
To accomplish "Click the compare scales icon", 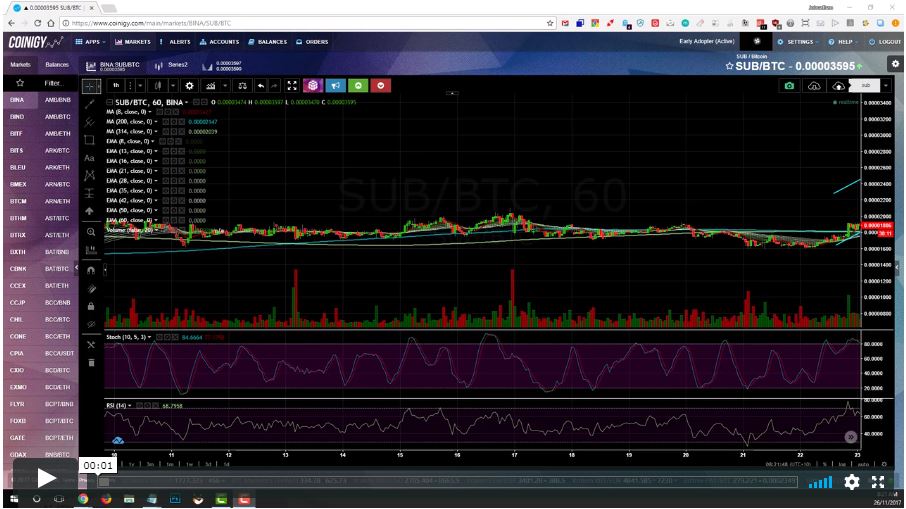I will coord(242,86).
